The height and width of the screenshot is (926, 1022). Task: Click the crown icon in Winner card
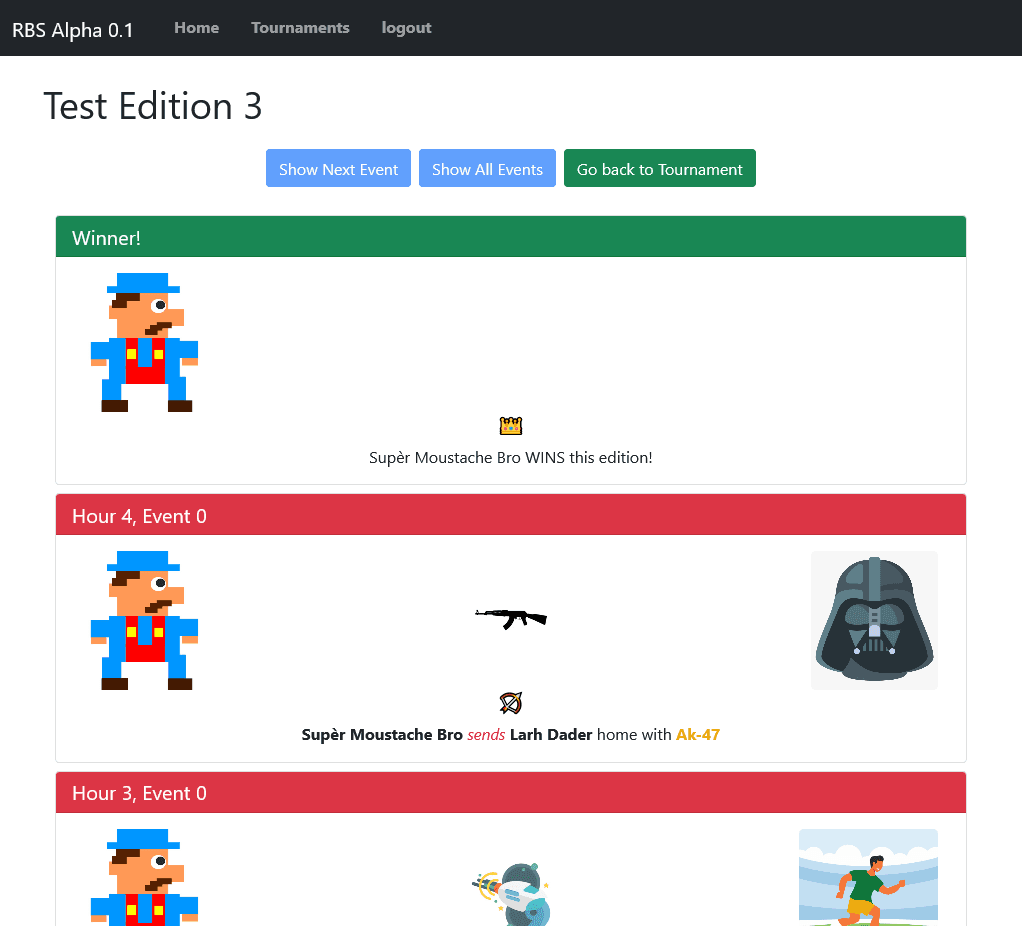coord(511,426)
